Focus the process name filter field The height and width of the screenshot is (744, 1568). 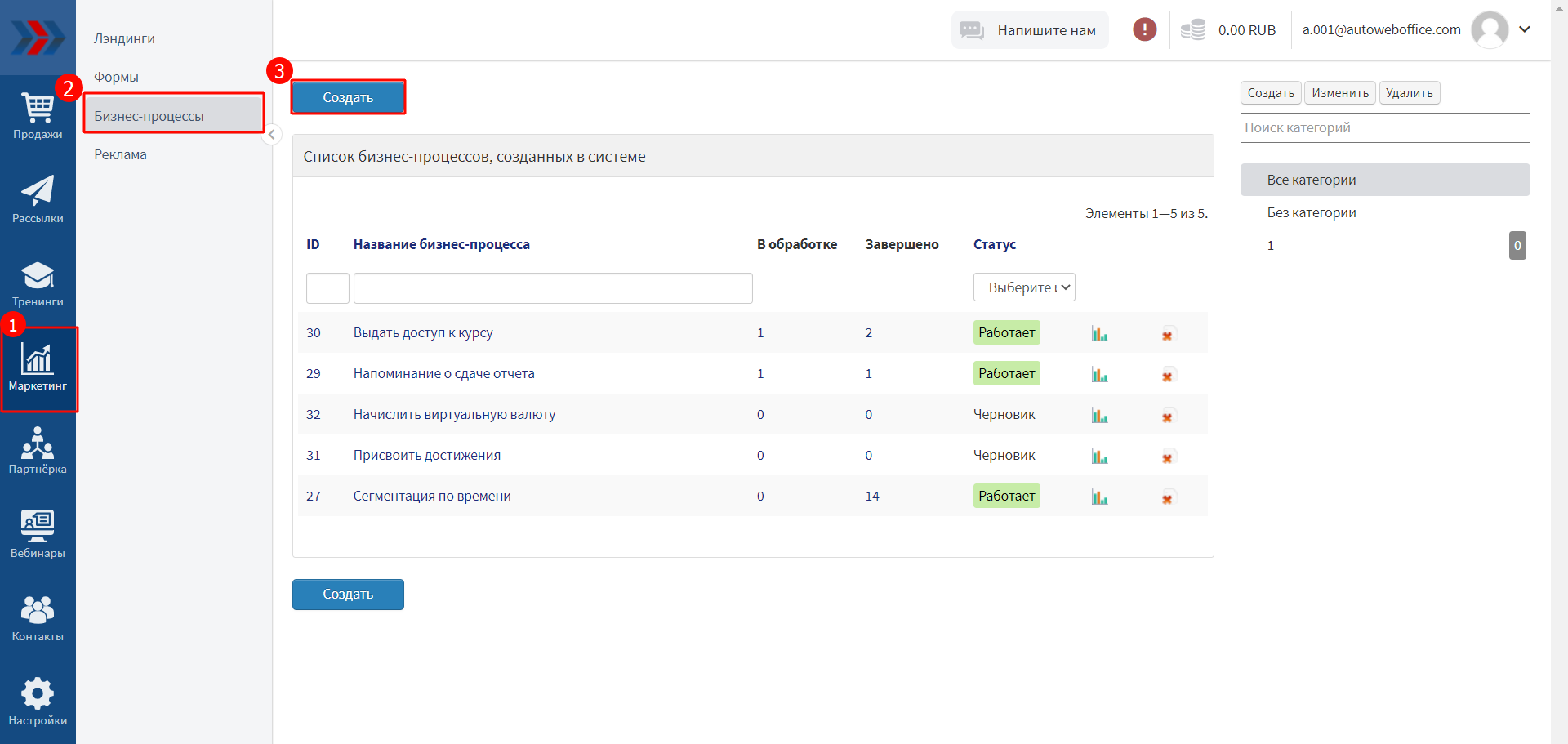click(x=553, y=288)
